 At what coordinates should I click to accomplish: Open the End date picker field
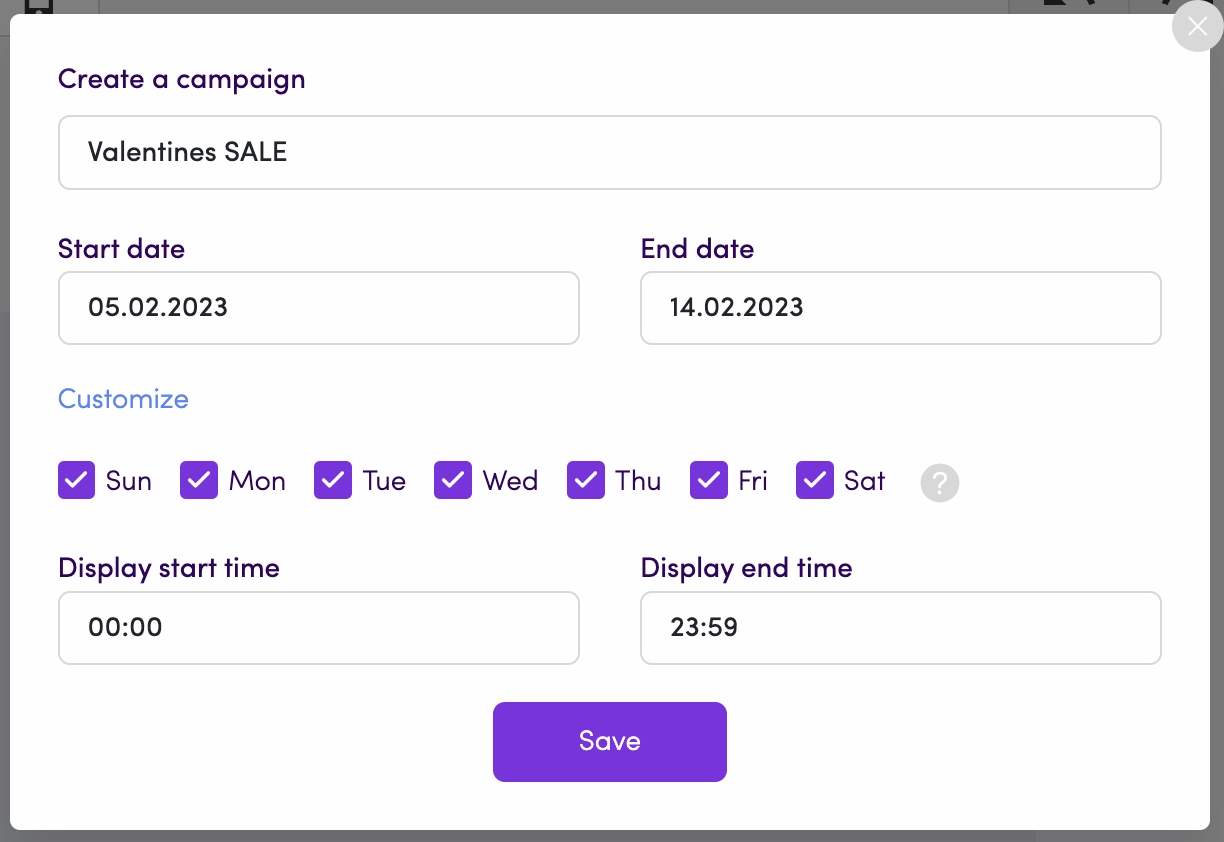click(901, 308)
